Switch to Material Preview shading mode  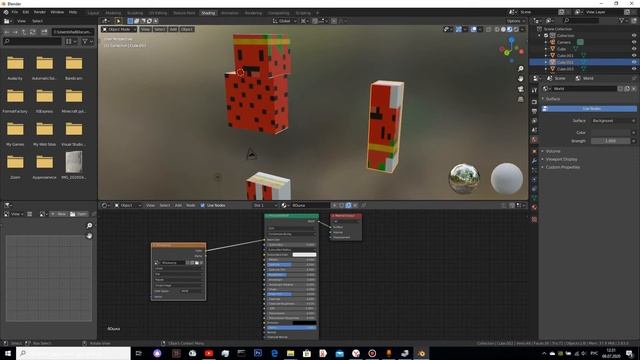(x=509, y=29)
